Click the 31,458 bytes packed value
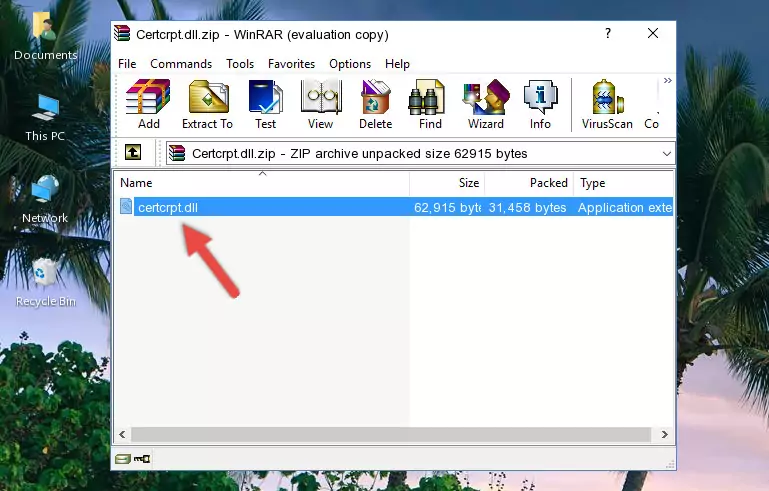This screenshot has height=491, width=769. pyautogui.click(x=527, y=207)
